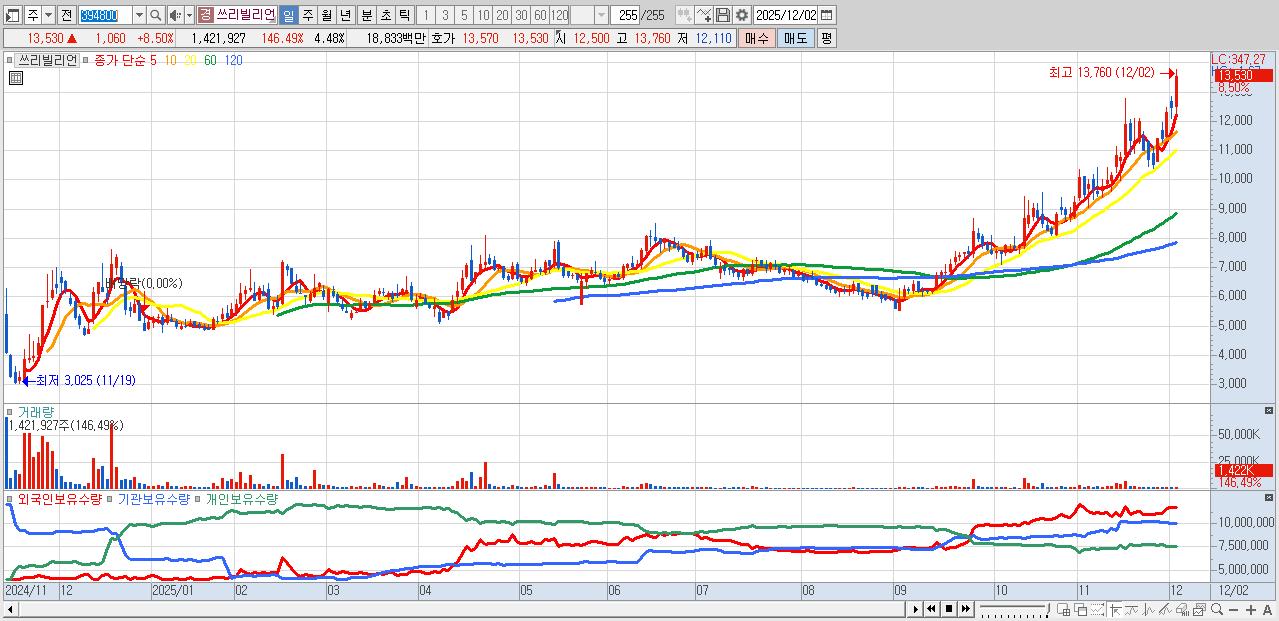The height and width of the screenshot is (621, 1279).
Task: Click the green 60 moving average label
Action: coord(210,60)
